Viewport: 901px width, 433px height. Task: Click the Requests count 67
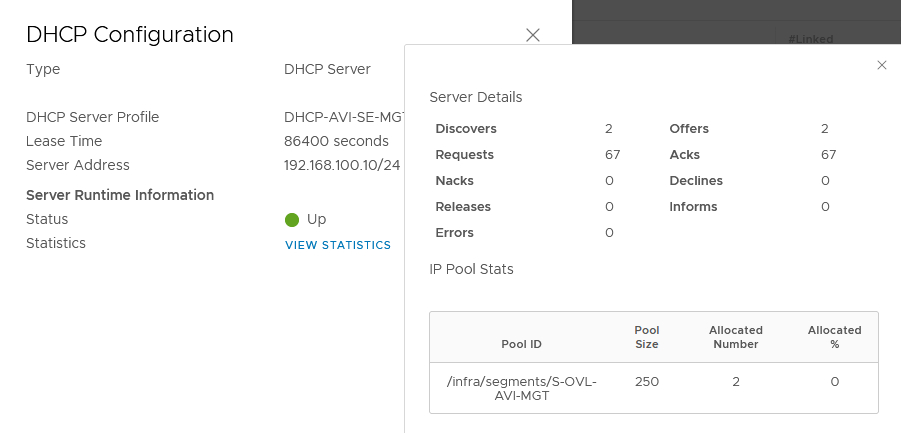point(613,154)
